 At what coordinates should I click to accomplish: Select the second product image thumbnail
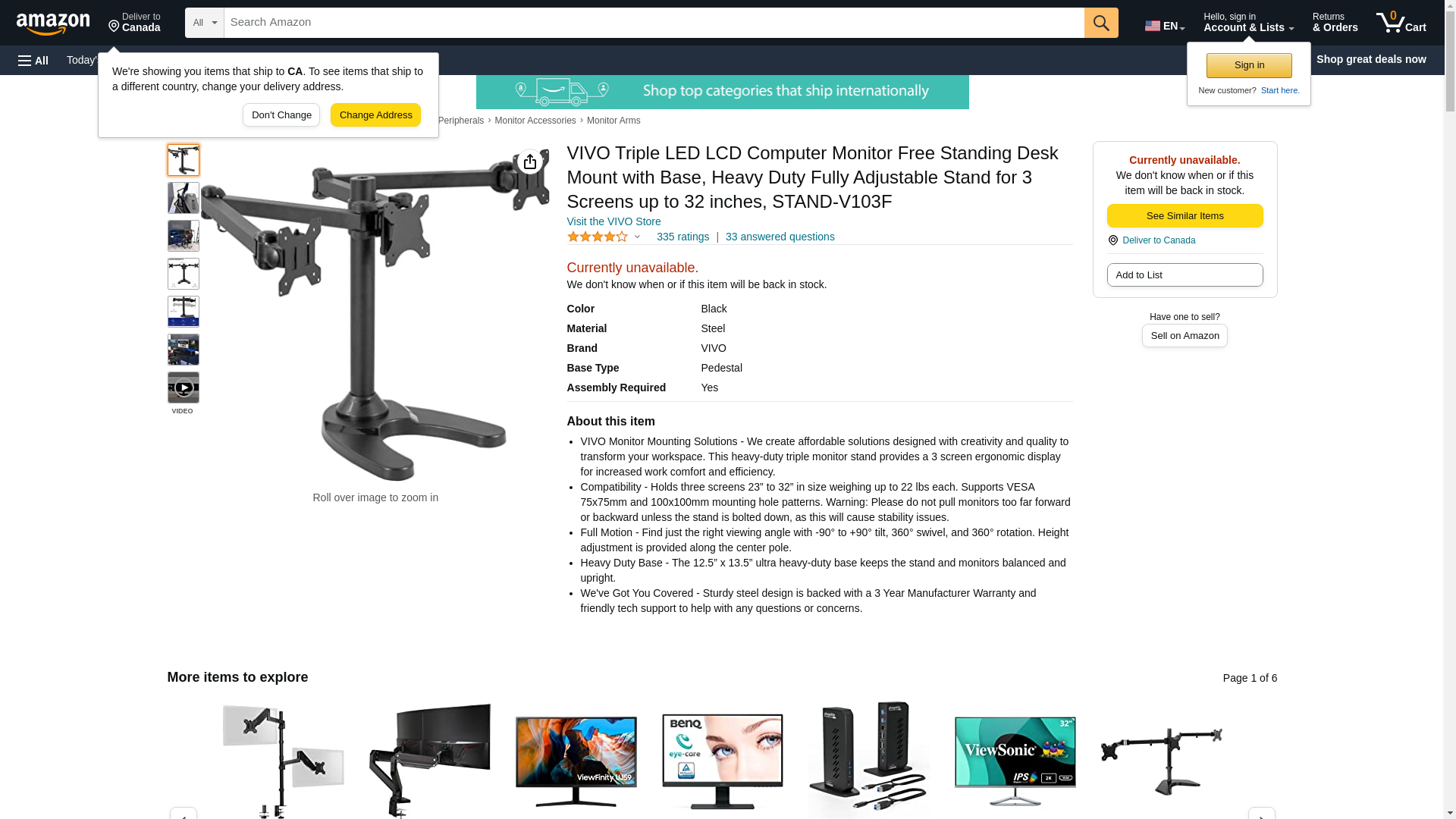click(x=183, y=198)
